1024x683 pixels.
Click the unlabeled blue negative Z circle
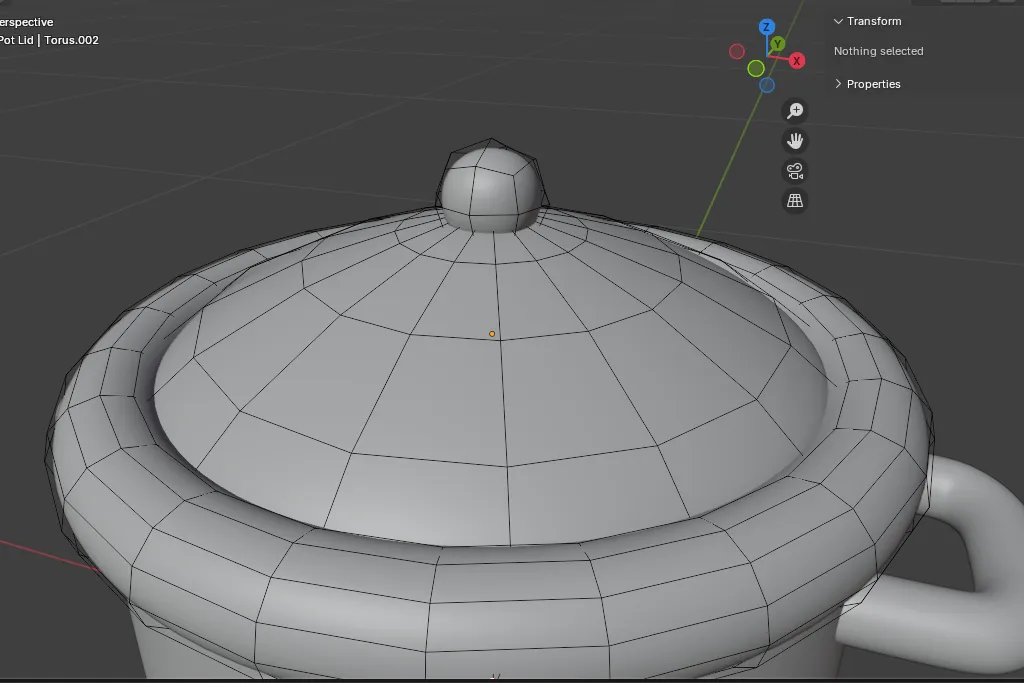tap(767, 85)
